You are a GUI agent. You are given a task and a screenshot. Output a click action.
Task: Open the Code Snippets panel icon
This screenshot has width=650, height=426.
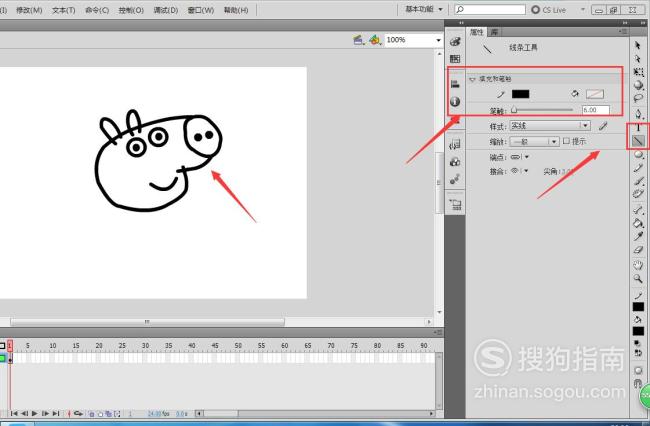point(455,144)
